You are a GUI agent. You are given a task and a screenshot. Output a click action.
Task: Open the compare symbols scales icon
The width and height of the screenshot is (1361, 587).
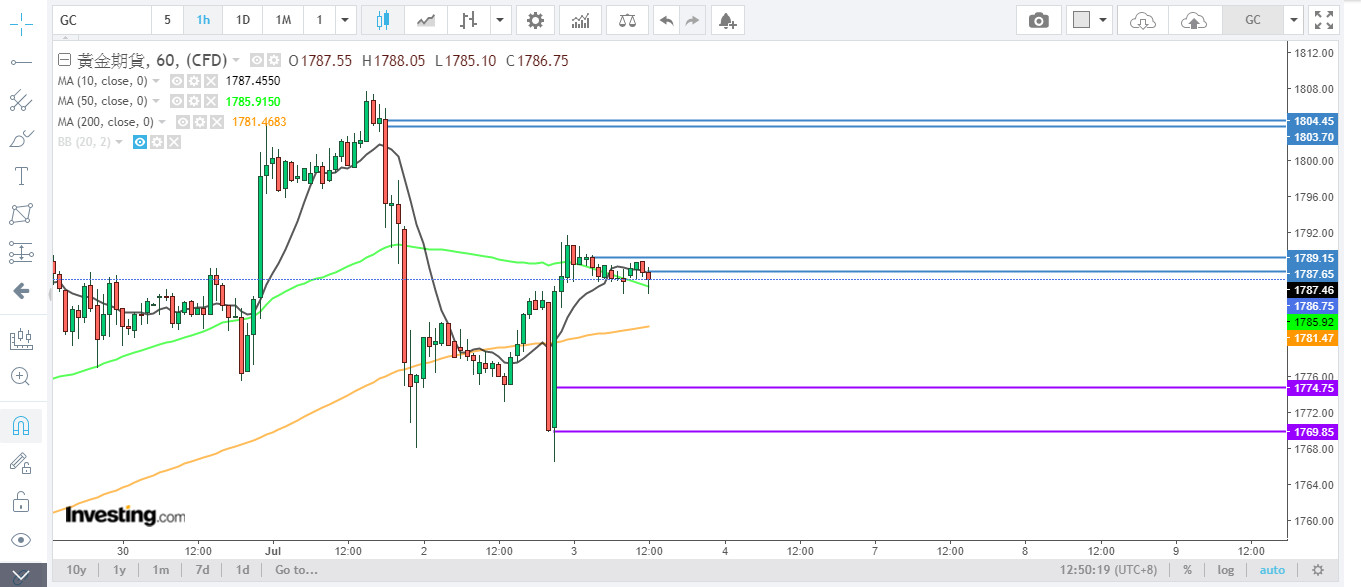click(627, 20)
